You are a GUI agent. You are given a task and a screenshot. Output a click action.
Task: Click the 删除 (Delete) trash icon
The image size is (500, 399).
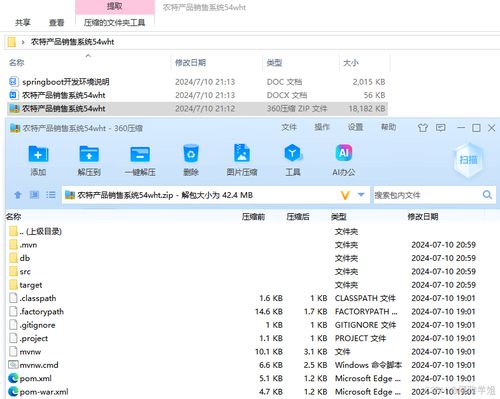pos(191,160)
